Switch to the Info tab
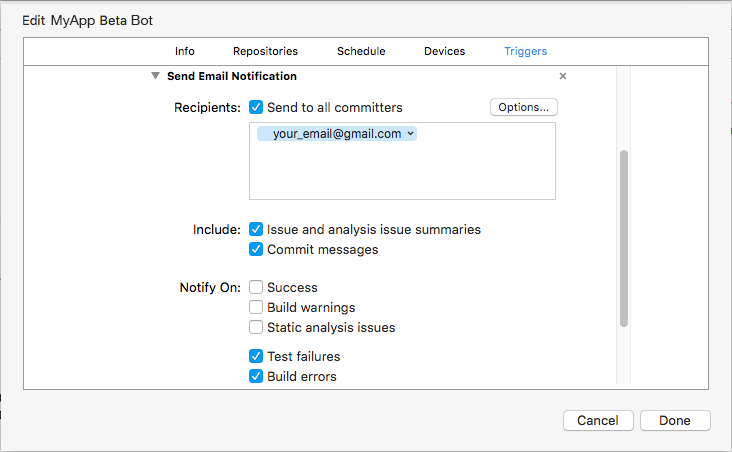This screenshot has height=452, width=732. [185, 51]
